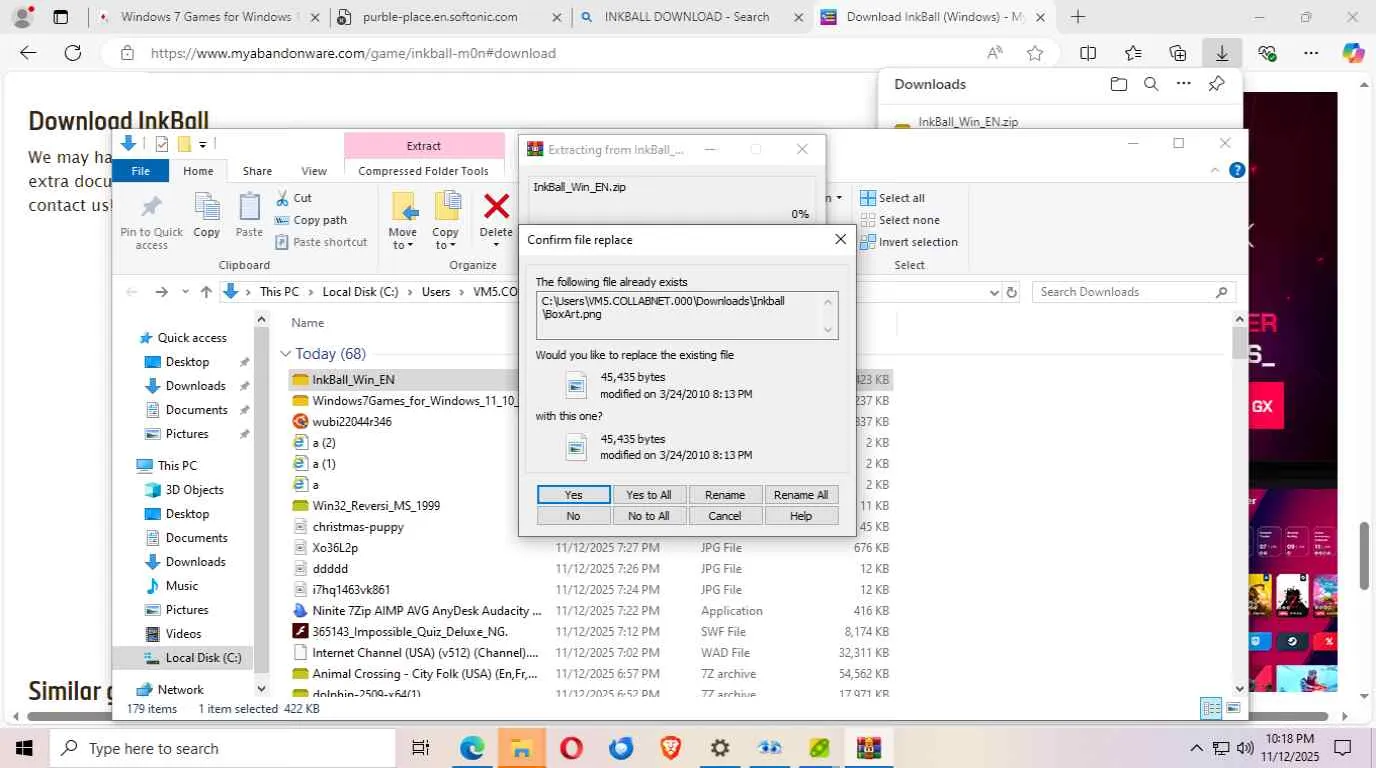Screen dimensions: 1376x768
Task: Open Help in the replace dialog
Action: [801, 516]
